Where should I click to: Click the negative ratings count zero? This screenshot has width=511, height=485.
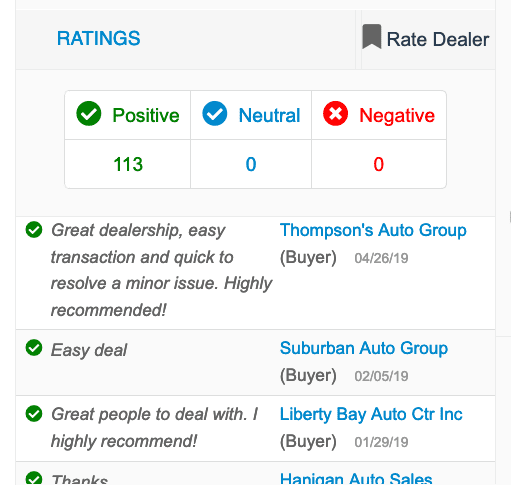[x=379, y=164]
